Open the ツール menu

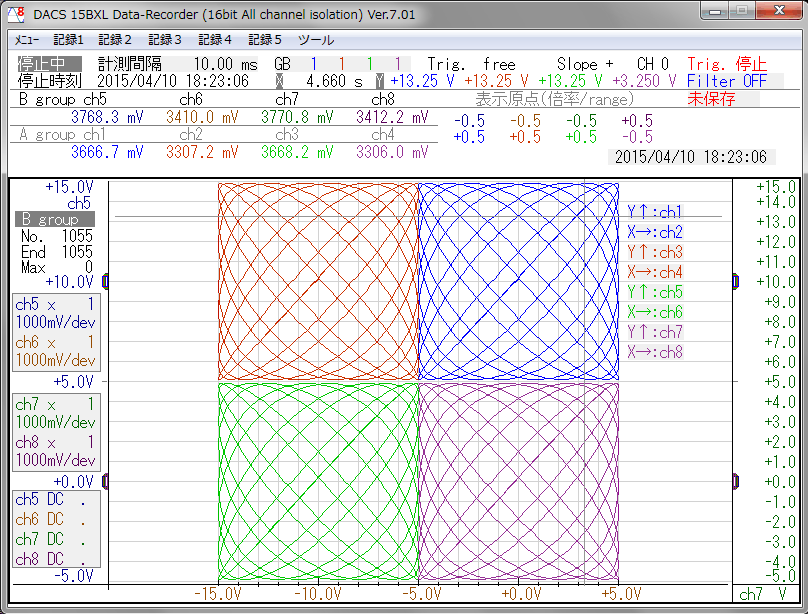point(316,40)
